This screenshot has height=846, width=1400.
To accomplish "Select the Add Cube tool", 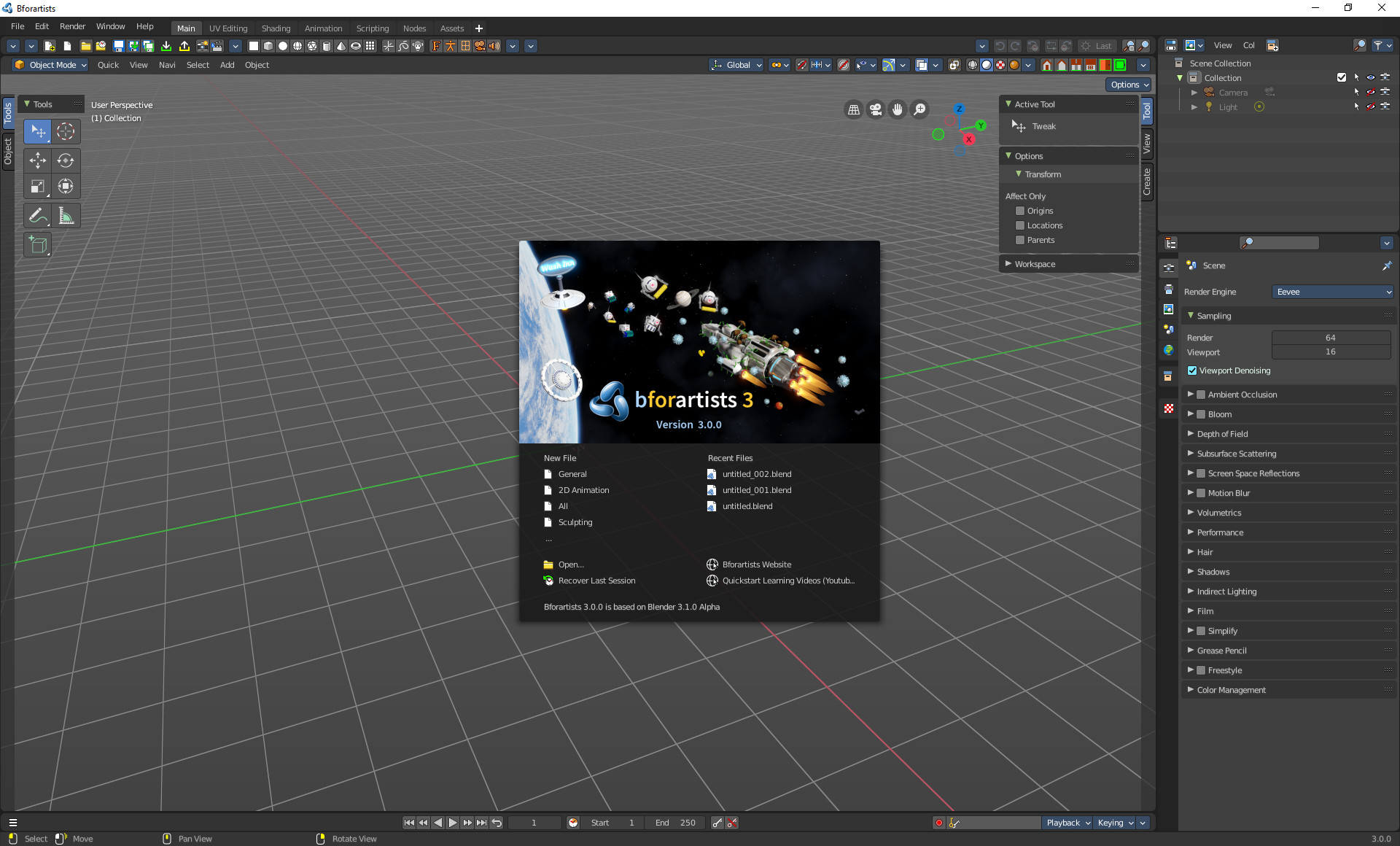I will click(x=38, y=245).
